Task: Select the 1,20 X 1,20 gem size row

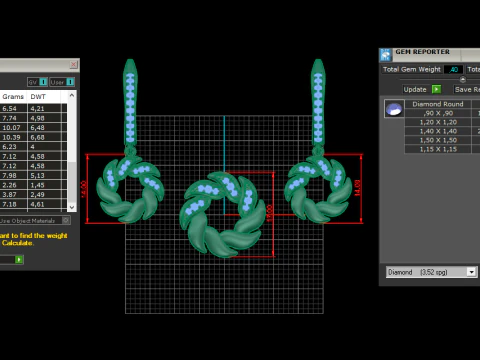Action: [438, 122]
